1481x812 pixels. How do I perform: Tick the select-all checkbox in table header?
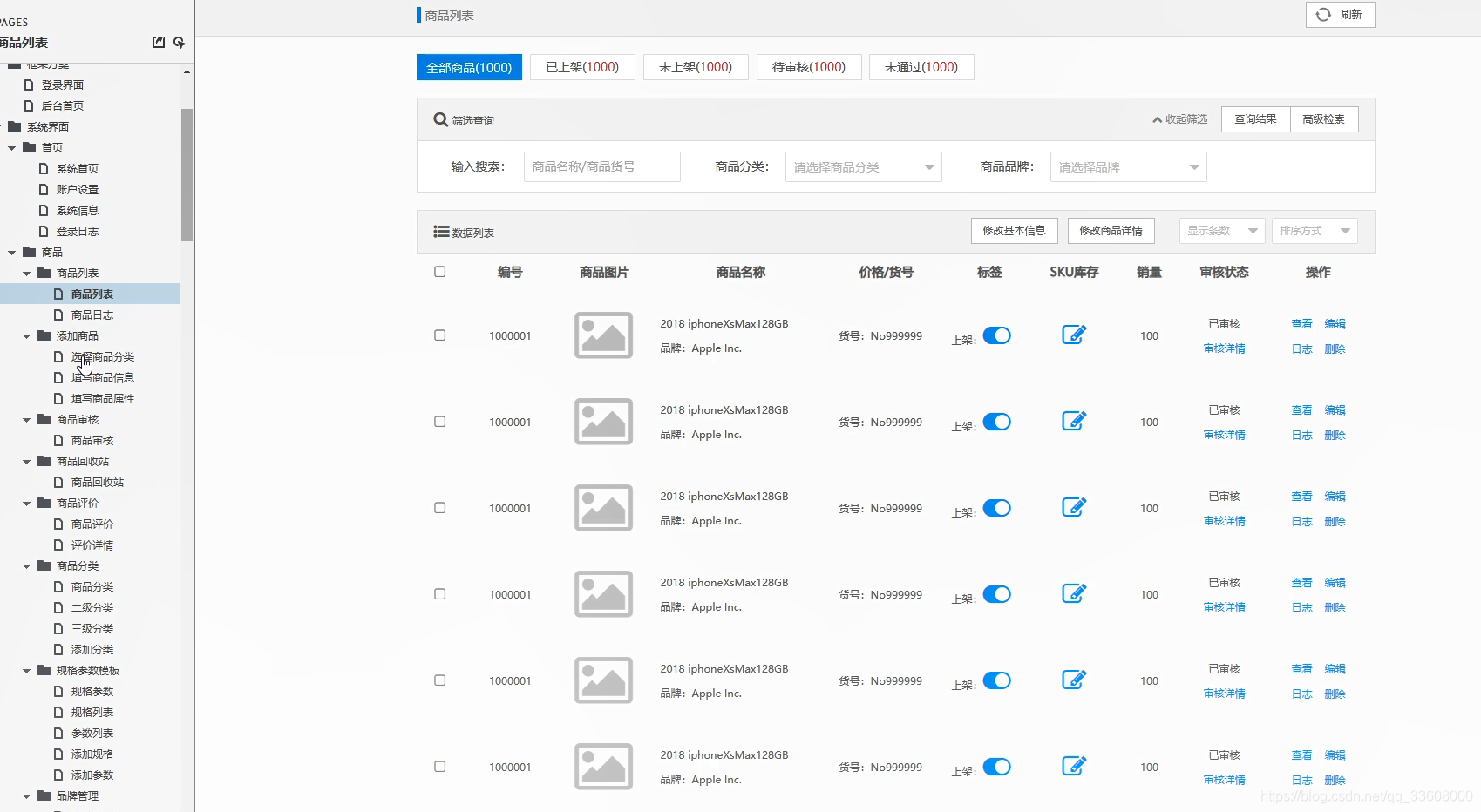point(440,272)
